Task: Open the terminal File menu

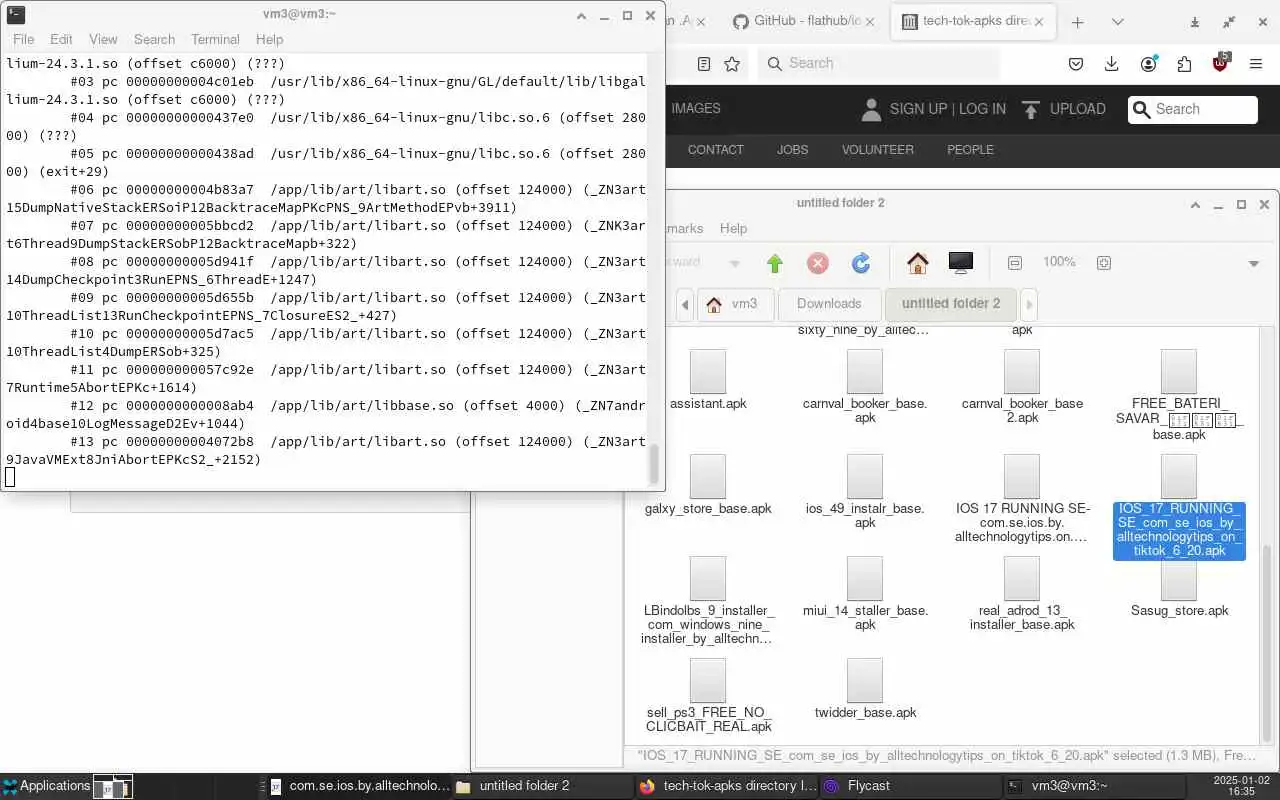Action: (23, 39)
